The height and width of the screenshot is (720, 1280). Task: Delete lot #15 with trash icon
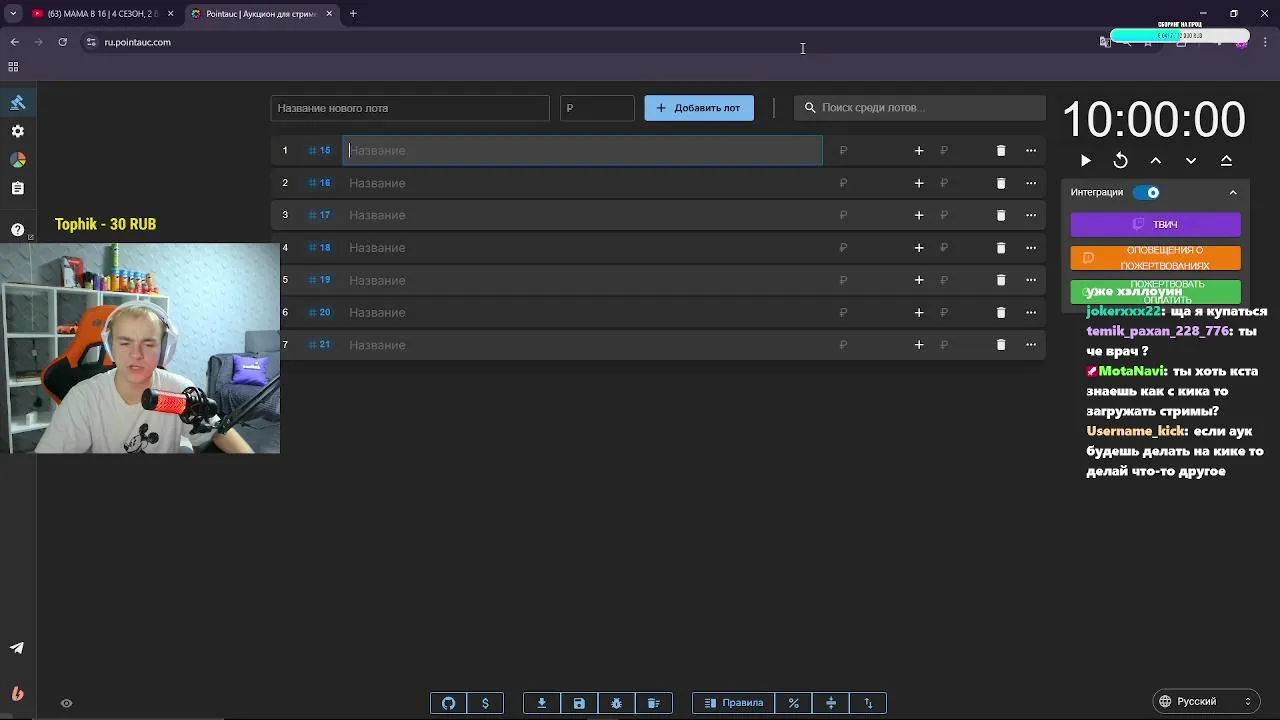click(1001, 151)
